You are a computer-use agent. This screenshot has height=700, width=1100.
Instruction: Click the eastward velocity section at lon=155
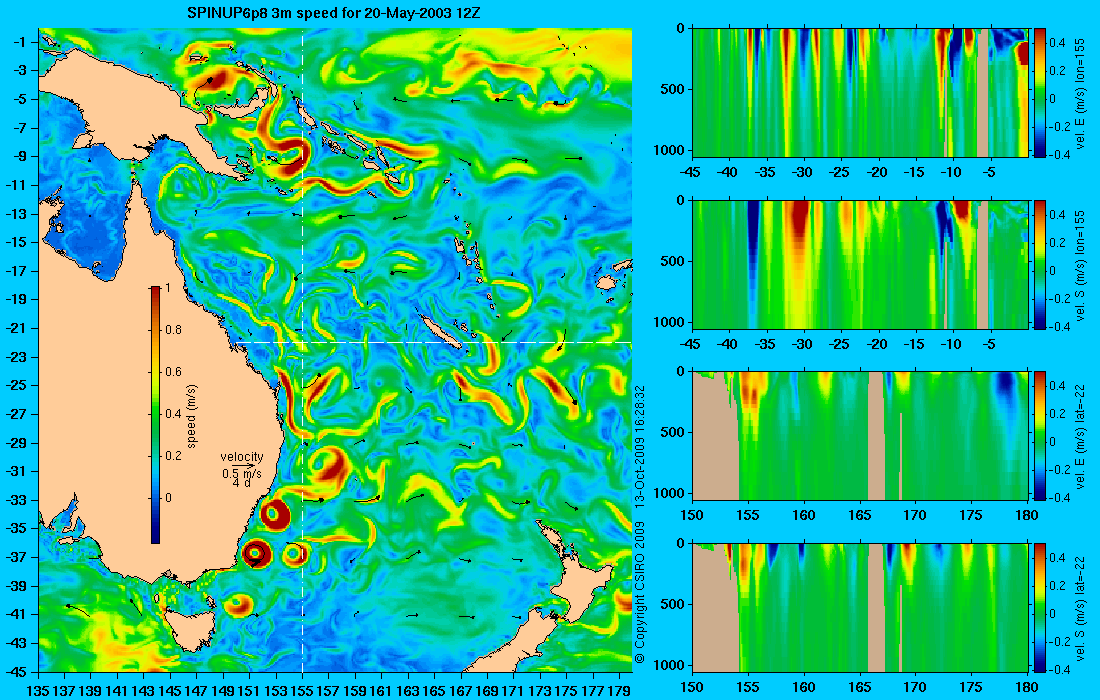[860, 92]
